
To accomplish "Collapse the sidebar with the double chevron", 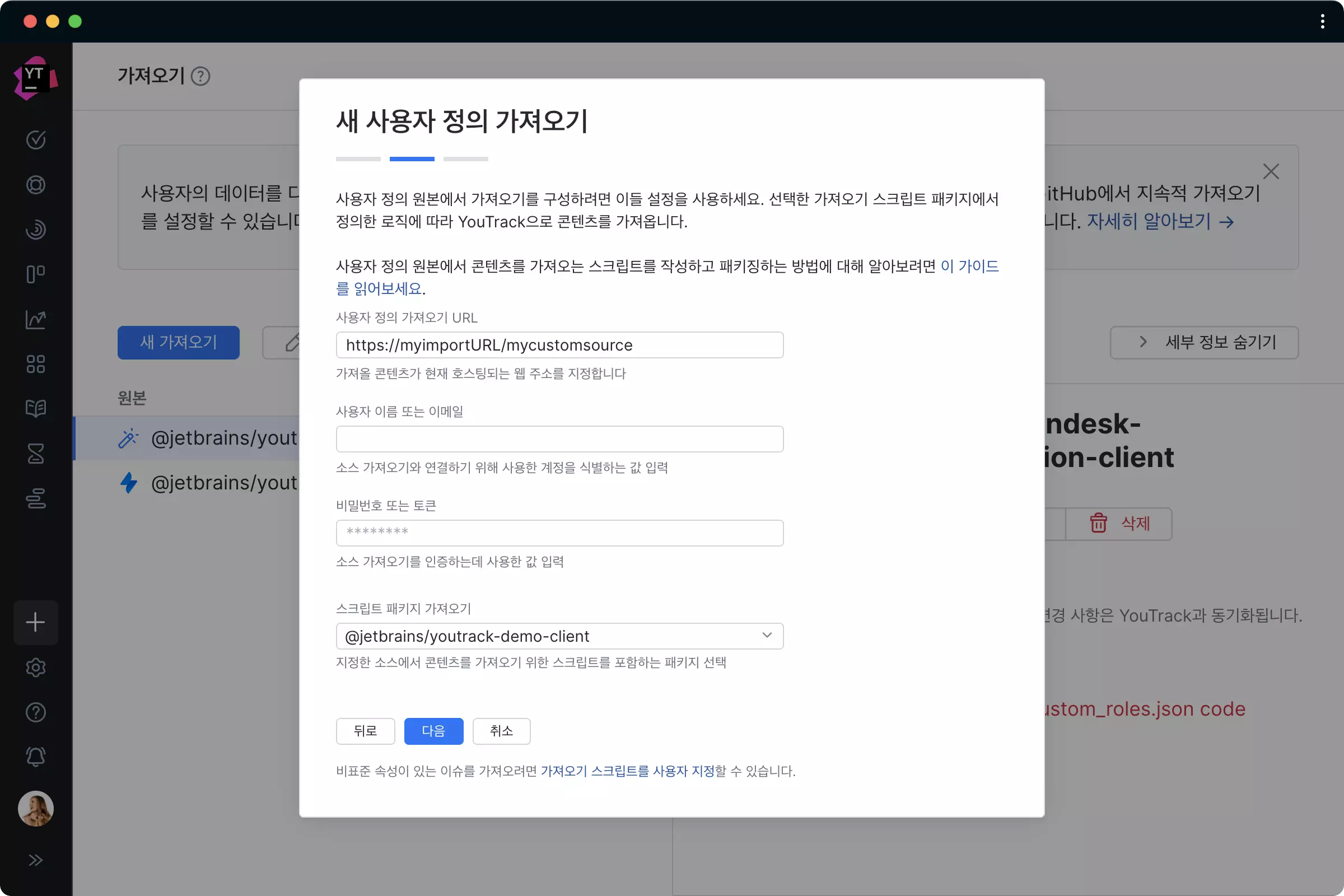I will pos(36,860).
